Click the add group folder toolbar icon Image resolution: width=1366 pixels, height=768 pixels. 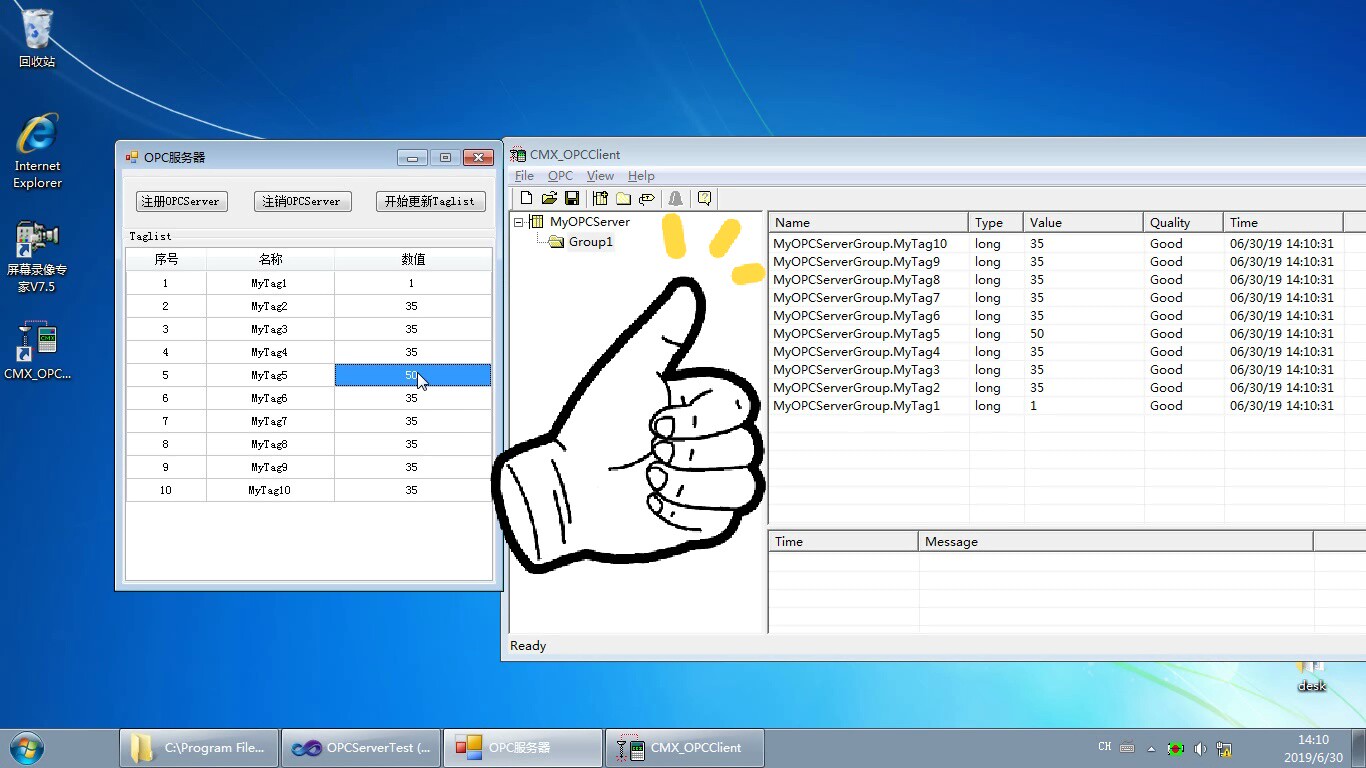point(623,198)
